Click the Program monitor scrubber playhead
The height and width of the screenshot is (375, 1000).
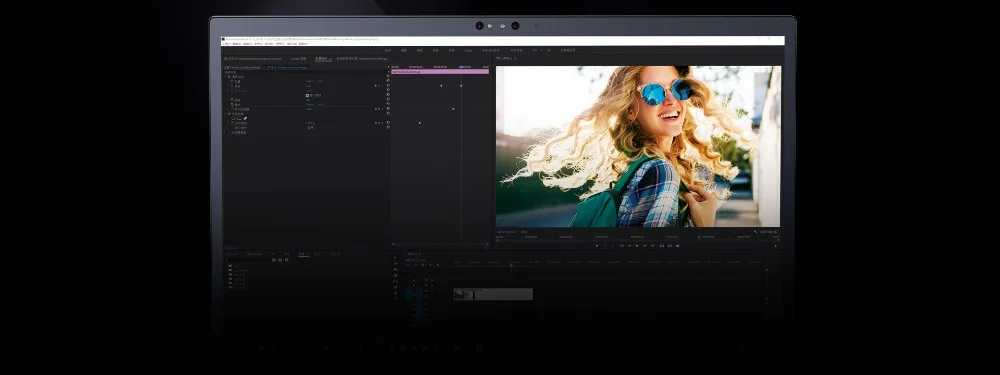(699, 237)
